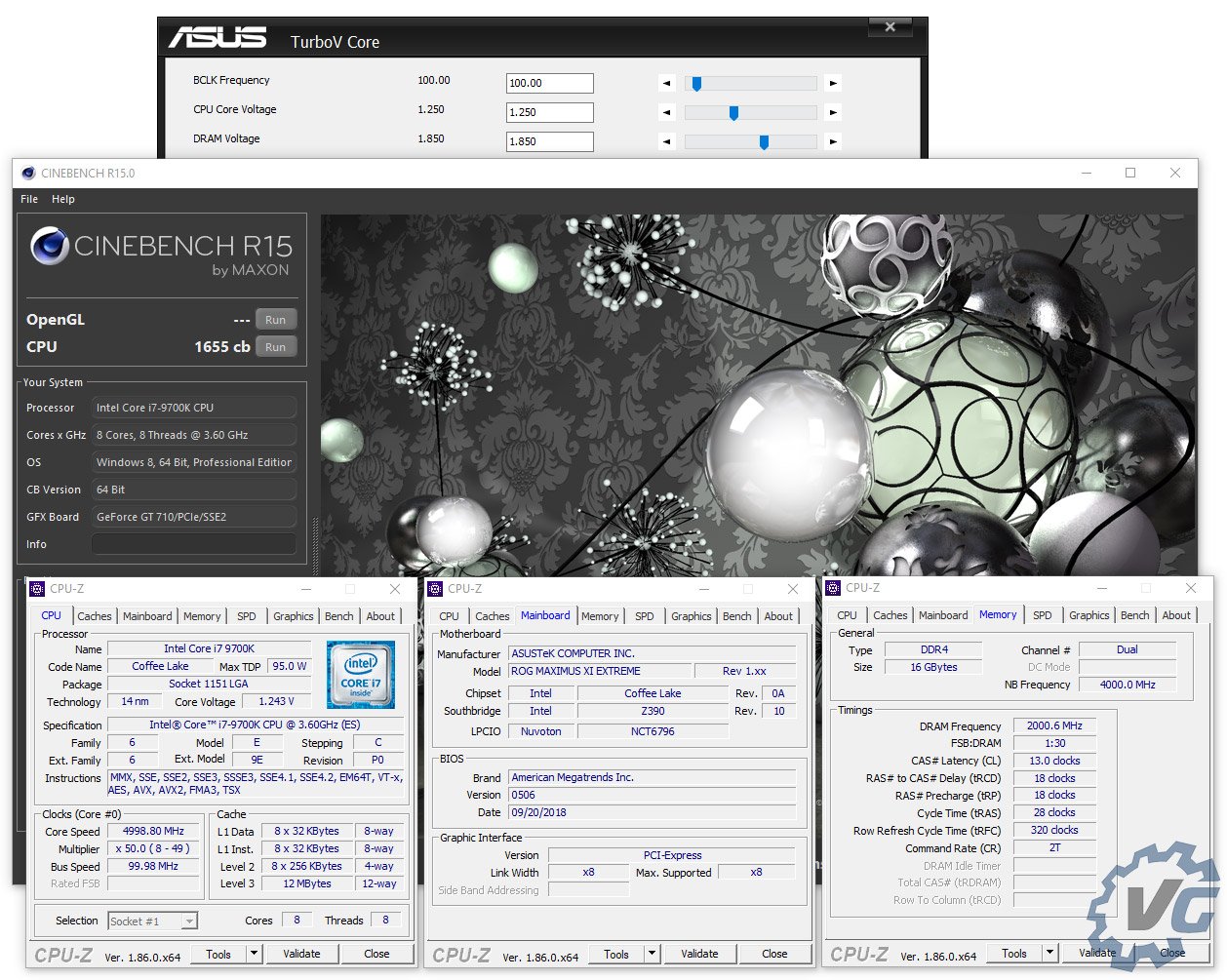Switch to Caches tab in left CPU-Z
1227x980 pixels.
(x=95, y=616)
